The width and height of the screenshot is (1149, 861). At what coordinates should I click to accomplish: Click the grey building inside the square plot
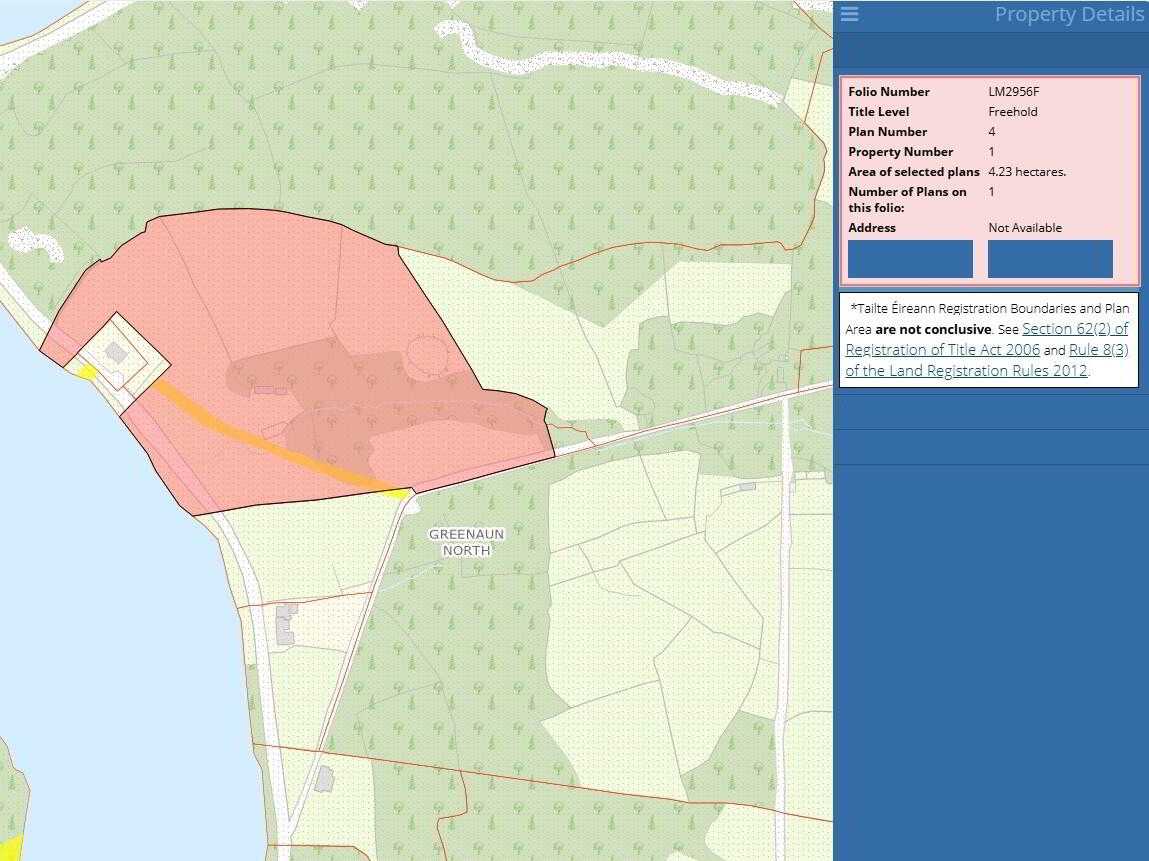117,352
